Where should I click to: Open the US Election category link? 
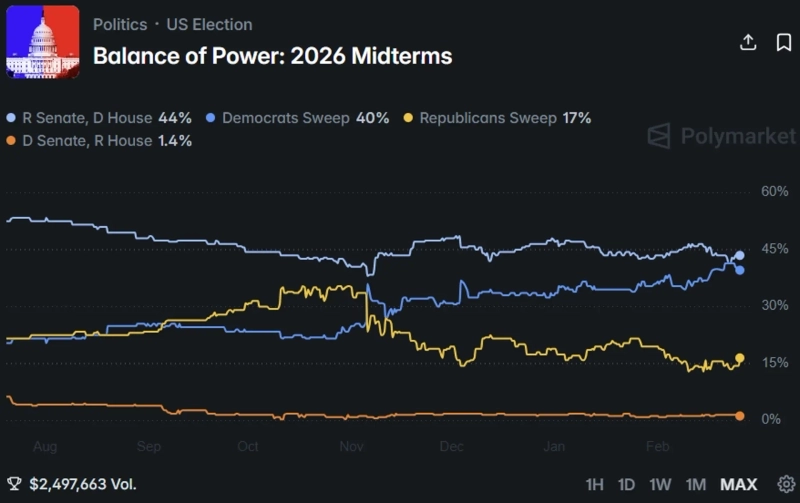209,24
